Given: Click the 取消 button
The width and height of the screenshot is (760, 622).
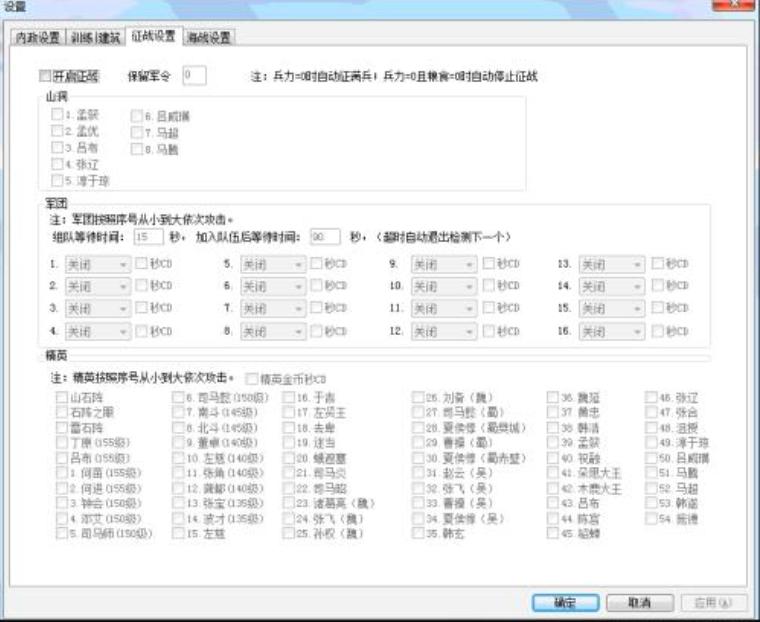Looking at the screenshot, I should [640, 603].
